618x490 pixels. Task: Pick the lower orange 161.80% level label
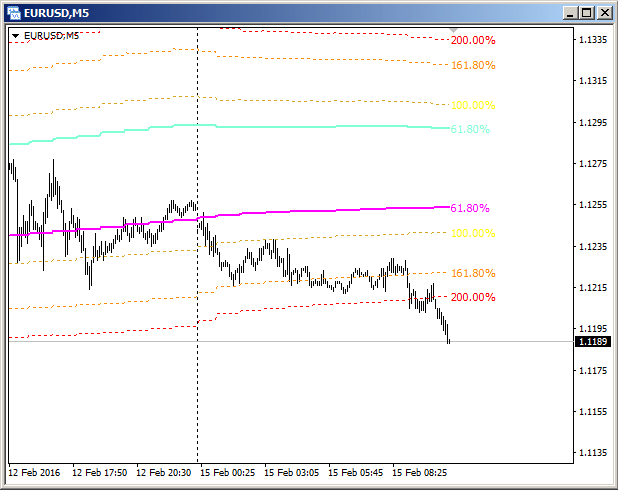pyautogui.click(x=472, y=273)
